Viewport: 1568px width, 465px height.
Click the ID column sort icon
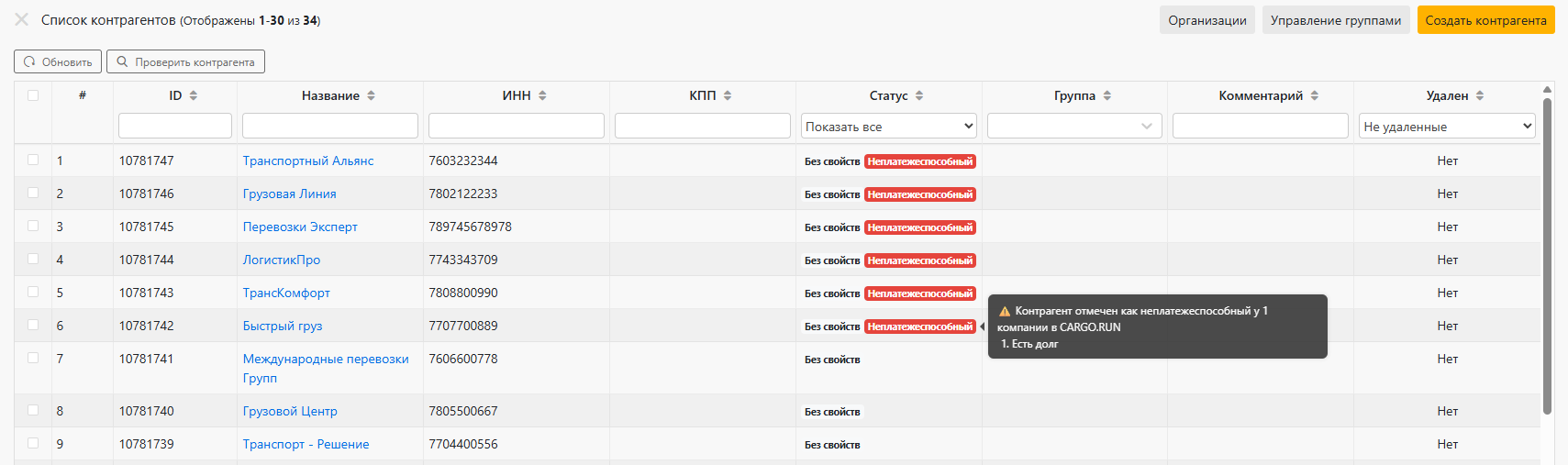pos(194,95)
